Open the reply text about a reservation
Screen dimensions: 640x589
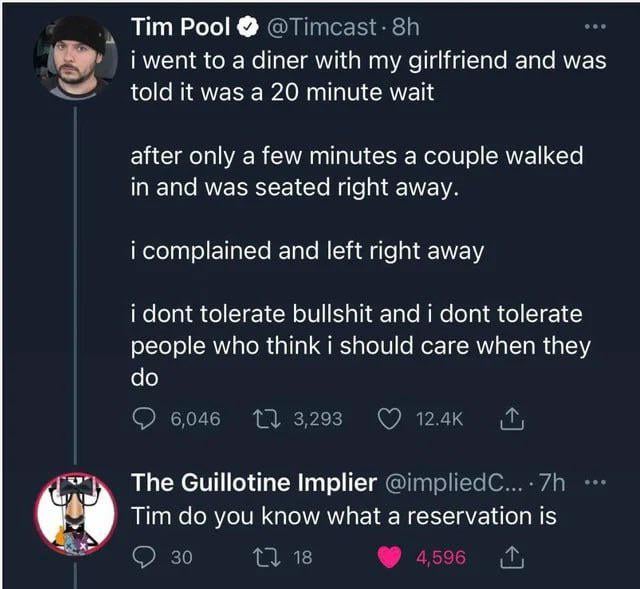click(x=345, y=517)
